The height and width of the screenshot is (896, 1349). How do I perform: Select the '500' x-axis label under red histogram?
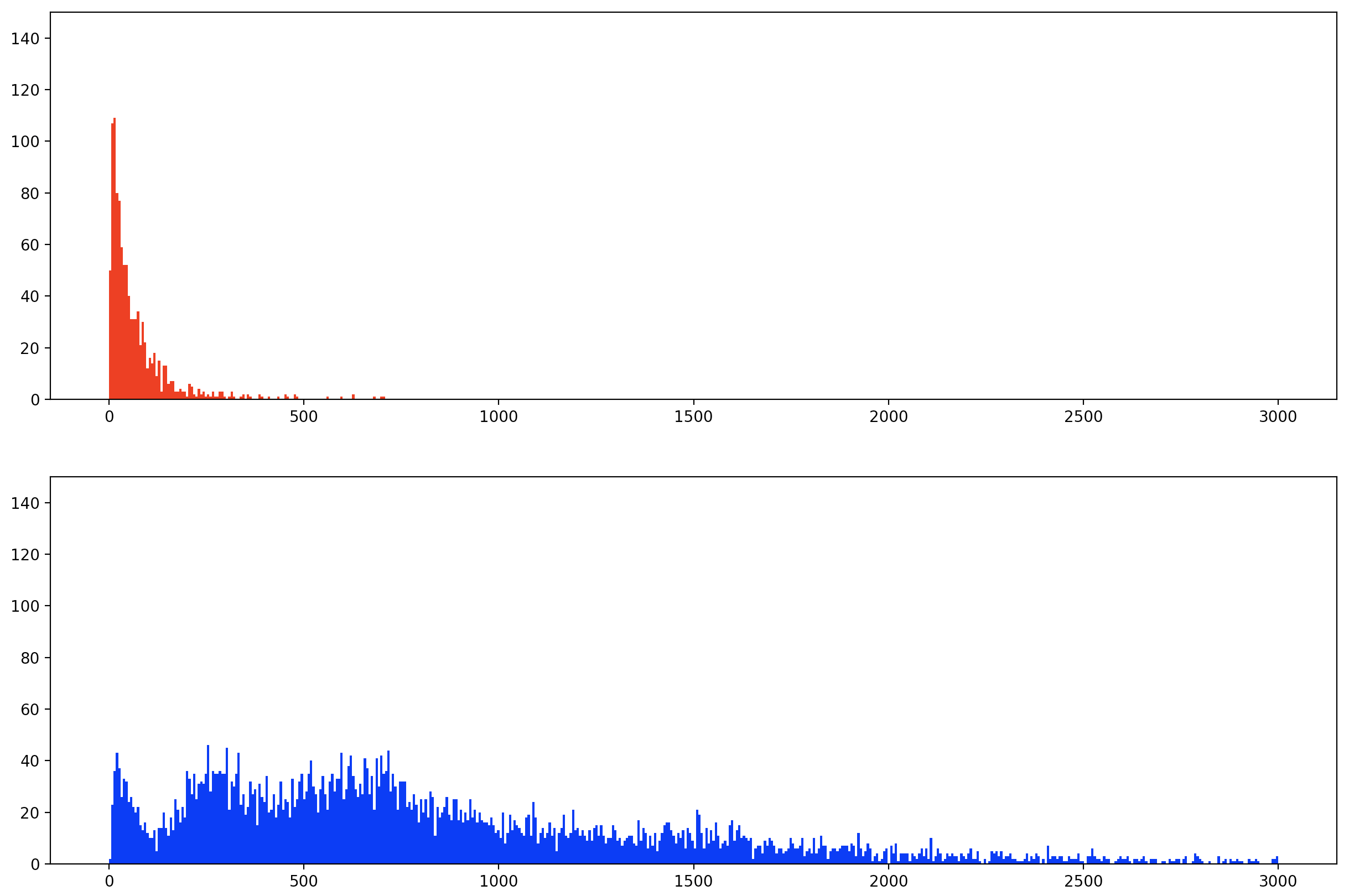click(304, 417)
